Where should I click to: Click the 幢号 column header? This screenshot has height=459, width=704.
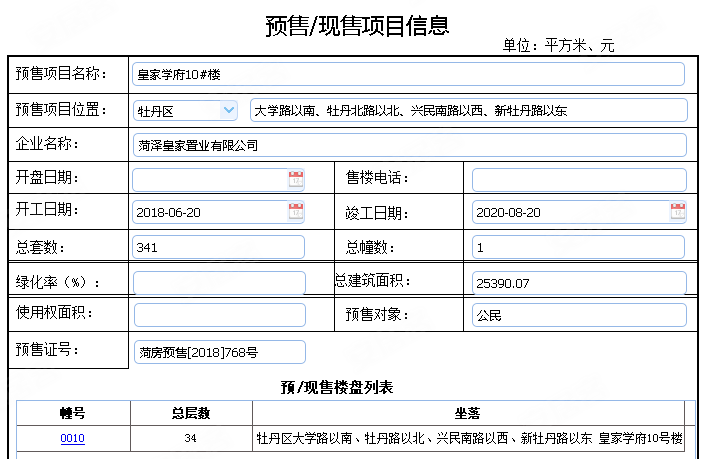pos(73,412)
